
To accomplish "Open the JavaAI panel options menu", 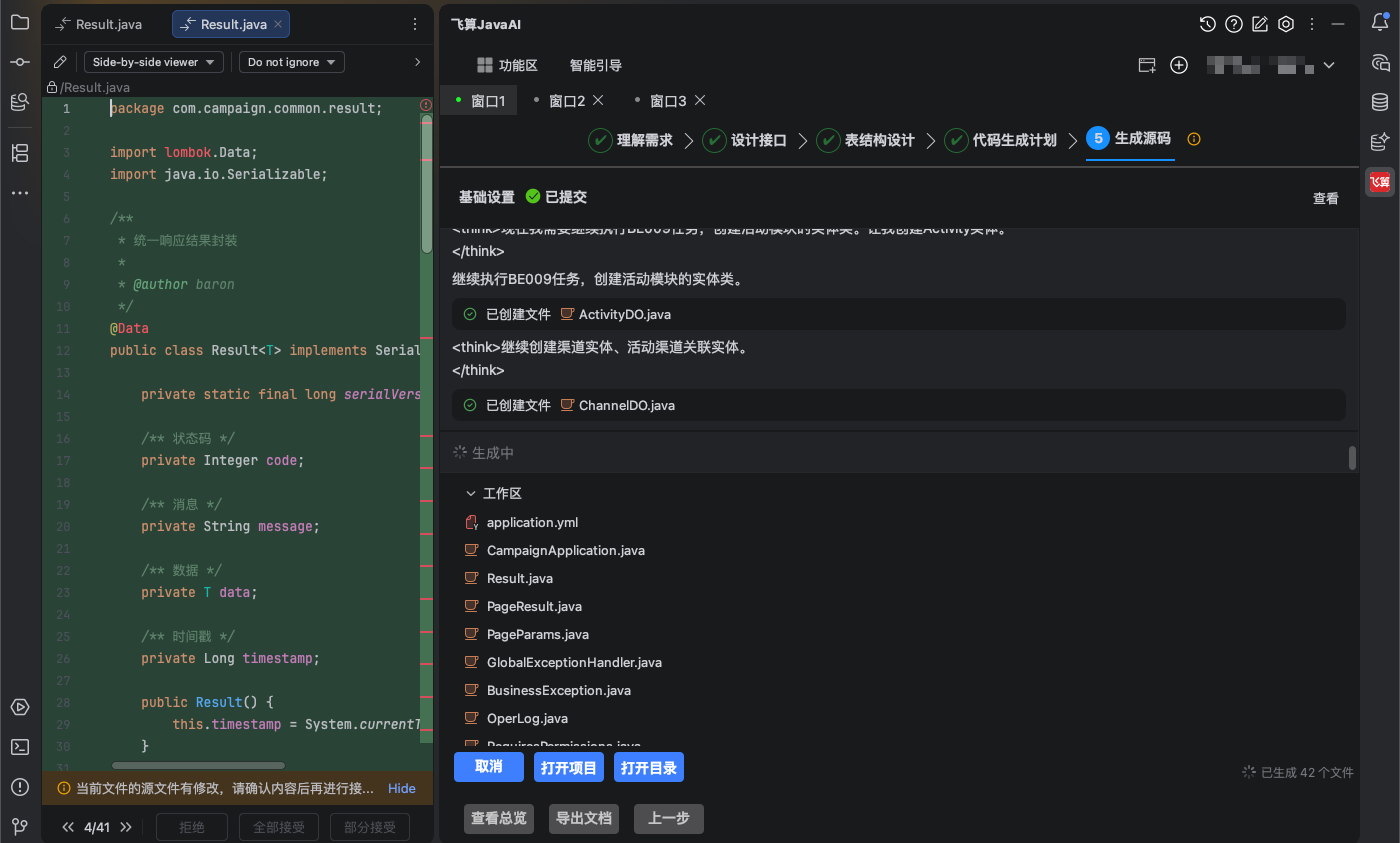I will 1312,24.
